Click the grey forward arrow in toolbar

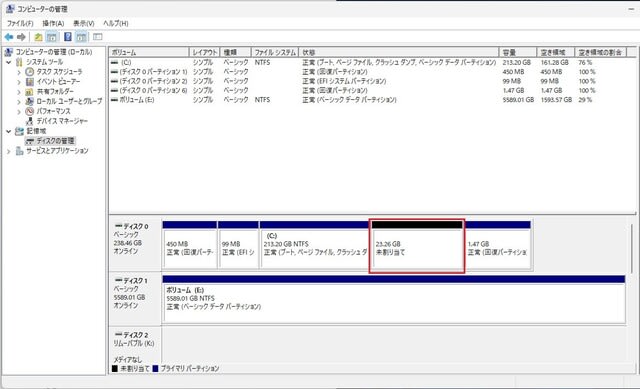(x=21, y=37)
